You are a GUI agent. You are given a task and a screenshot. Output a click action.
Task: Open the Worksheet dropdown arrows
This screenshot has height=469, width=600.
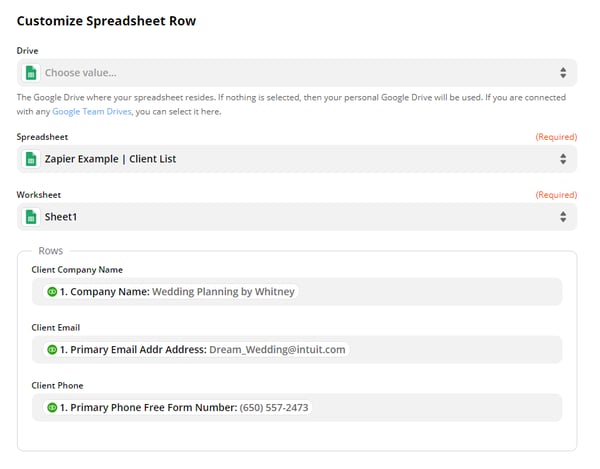coord(563,217)
